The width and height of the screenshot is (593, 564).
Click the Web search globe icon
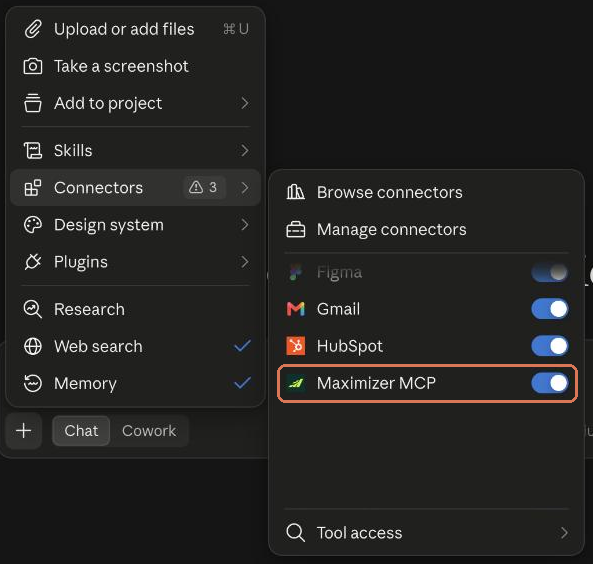[x=33, y=346]
